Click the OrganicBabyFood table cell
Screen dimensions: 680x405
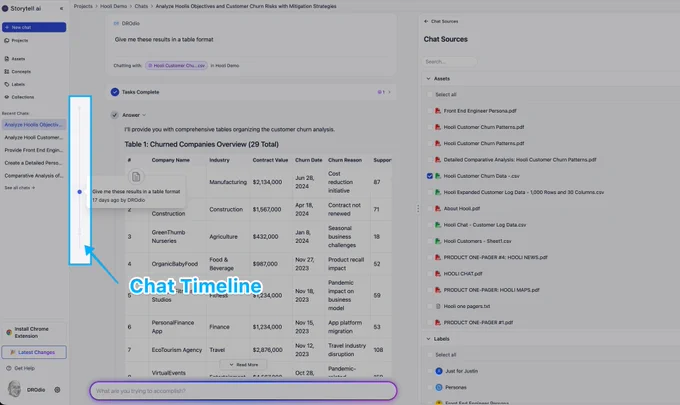coord(175,264)
